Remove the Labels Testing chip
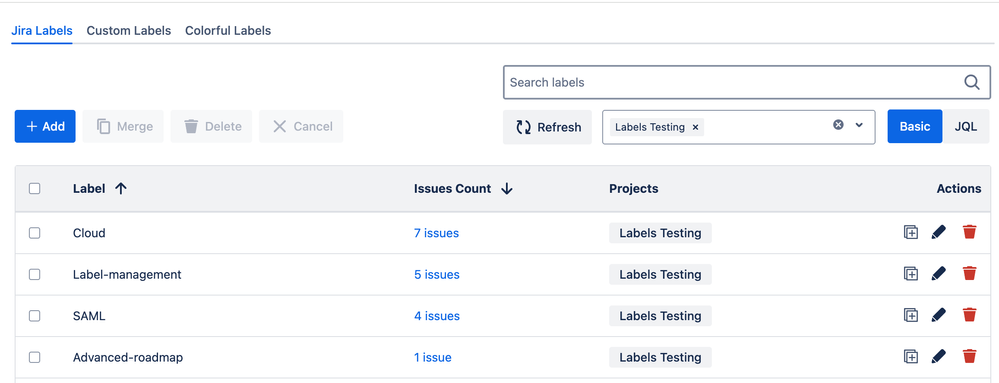The image size is (999, 383). click(695, 127)
